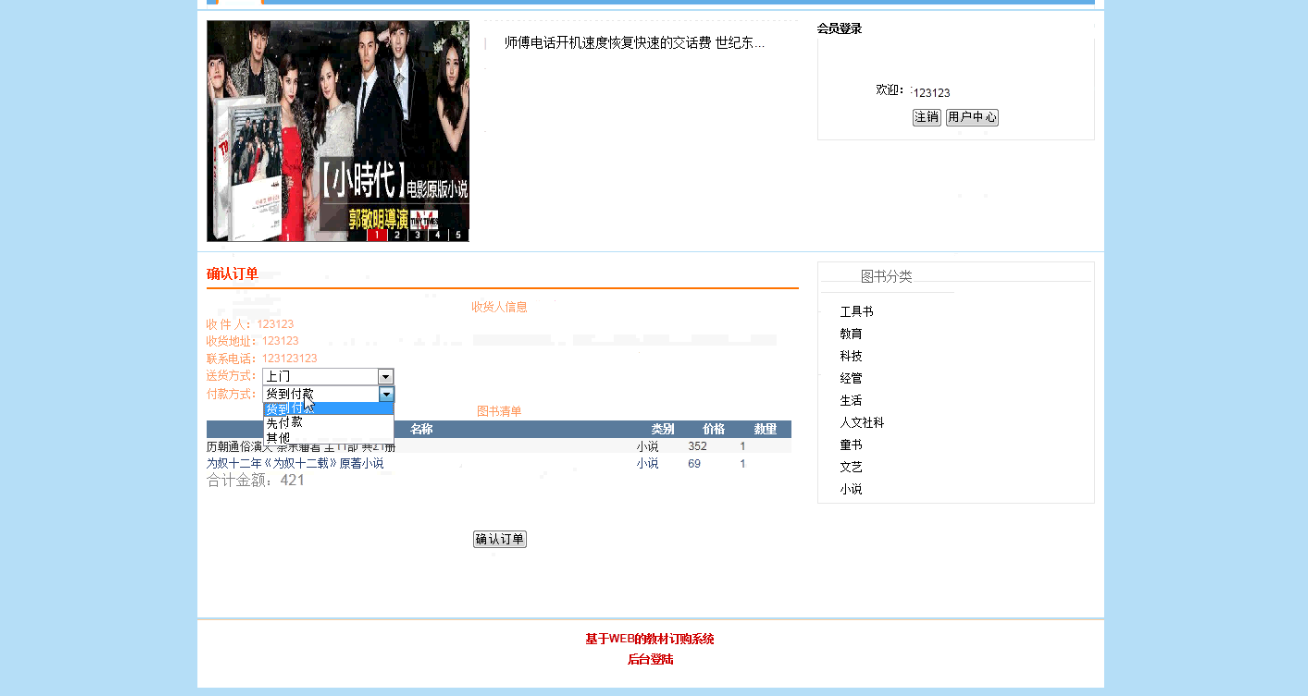
Task: Click the 价格 column header
Action: click(x=714, y=429)
